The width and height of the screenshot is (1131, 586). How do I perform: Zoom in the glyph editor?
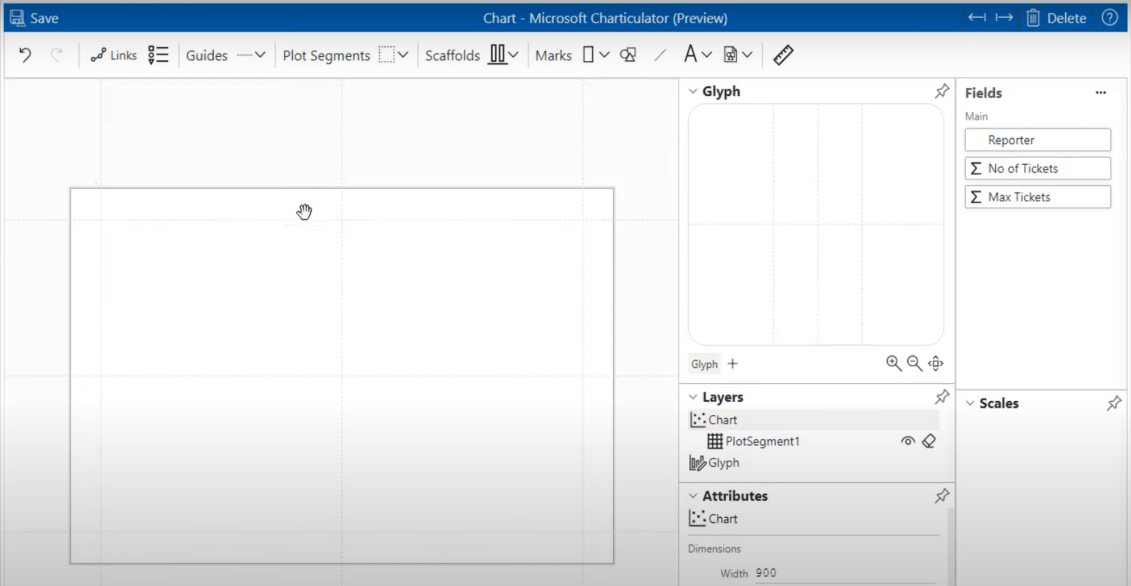click(x=894, y=364)
